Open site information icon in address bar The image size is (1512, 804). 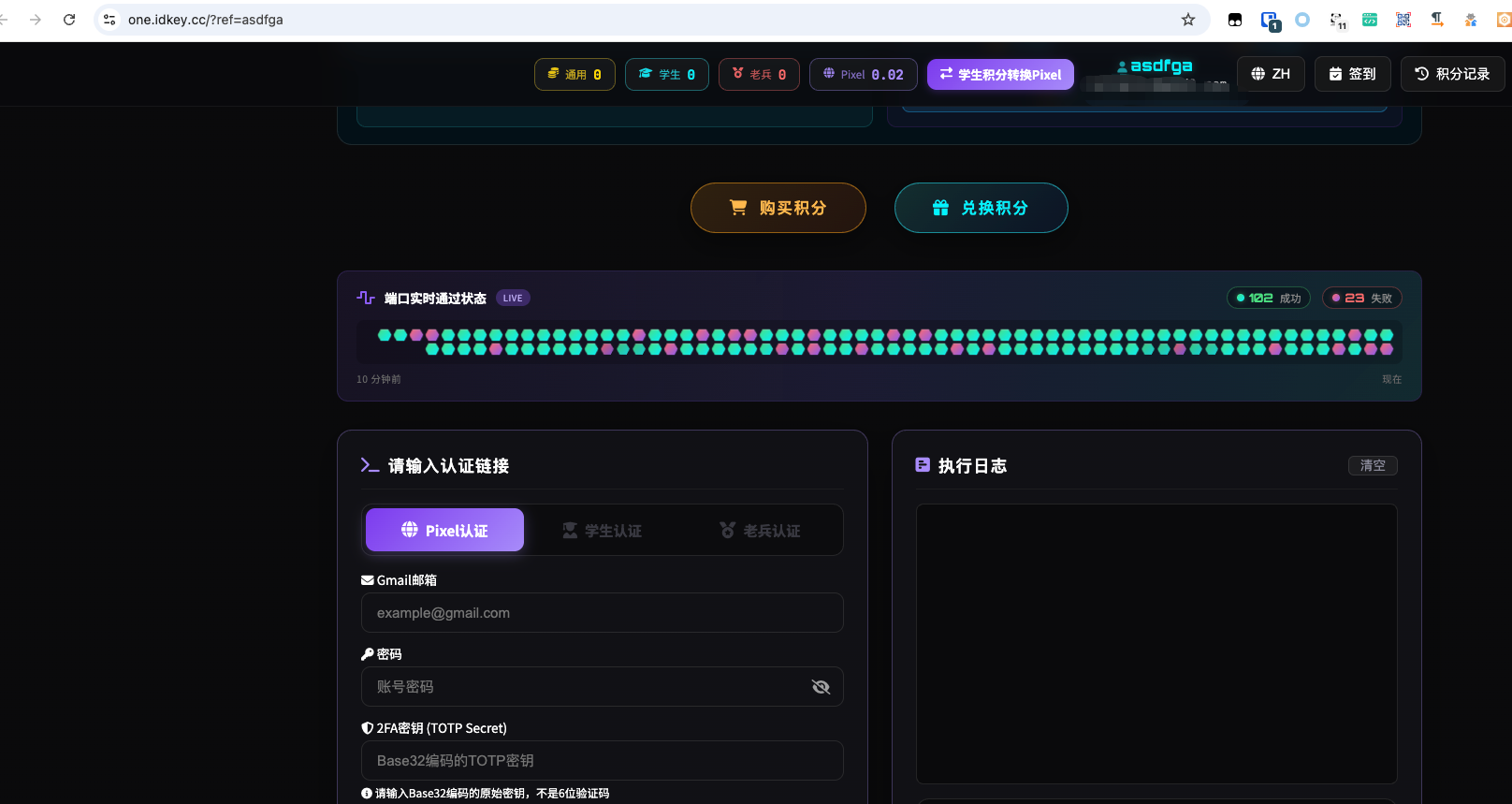click(x=109, y=20)
